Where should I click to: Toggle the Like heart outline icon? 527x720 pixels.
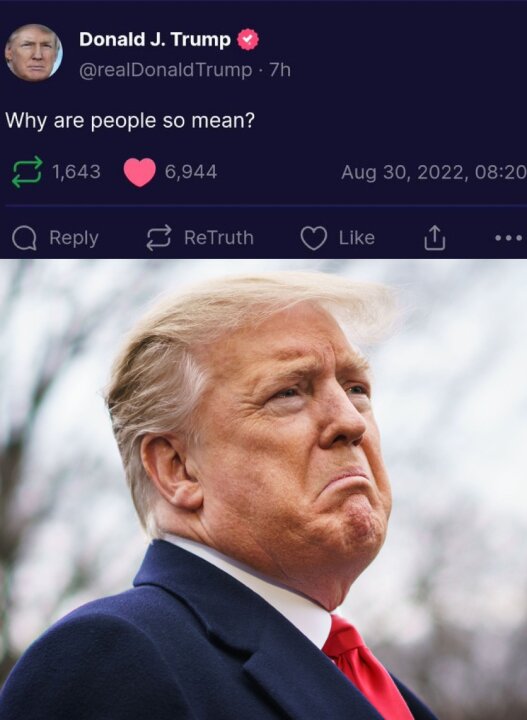coord(314,238)
